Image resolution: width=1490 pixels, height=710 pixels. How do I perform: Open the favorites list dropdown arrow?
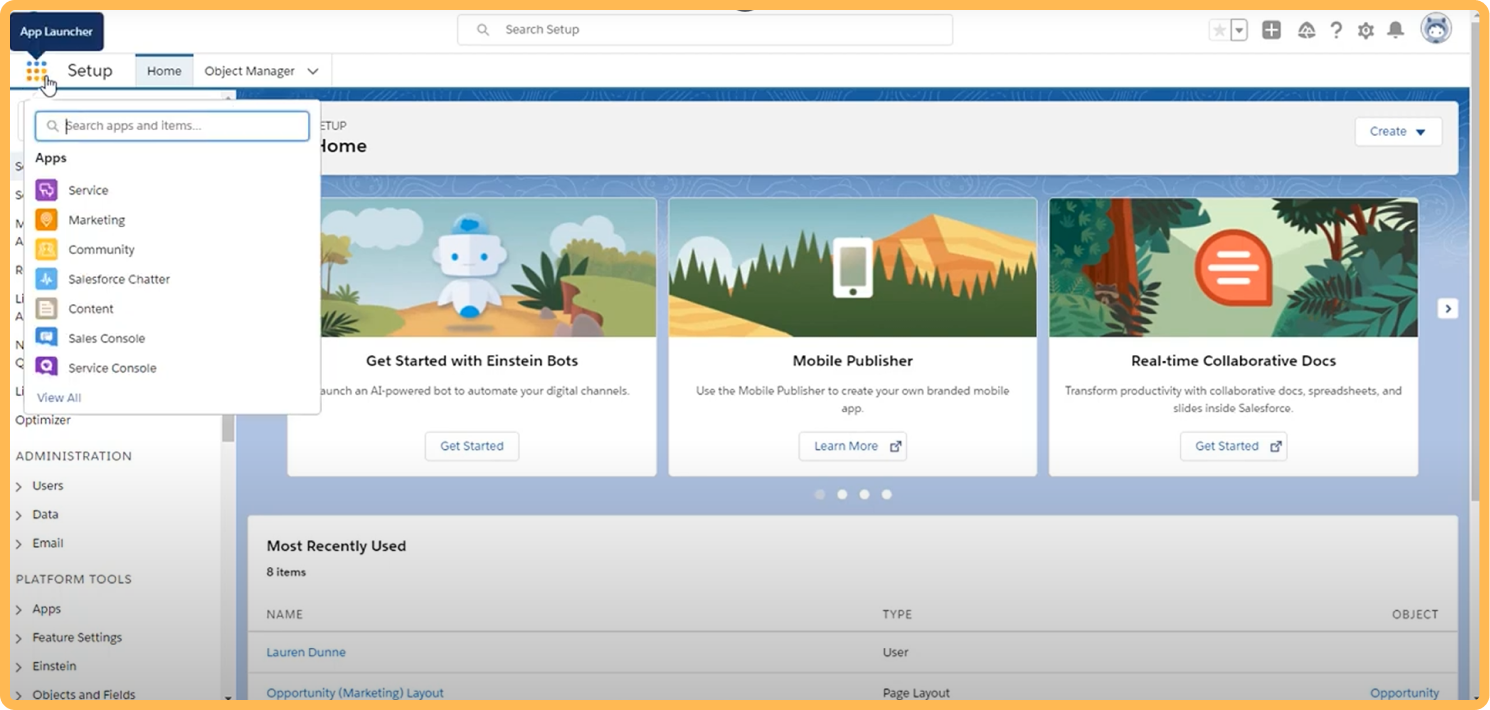[1239, 30]
